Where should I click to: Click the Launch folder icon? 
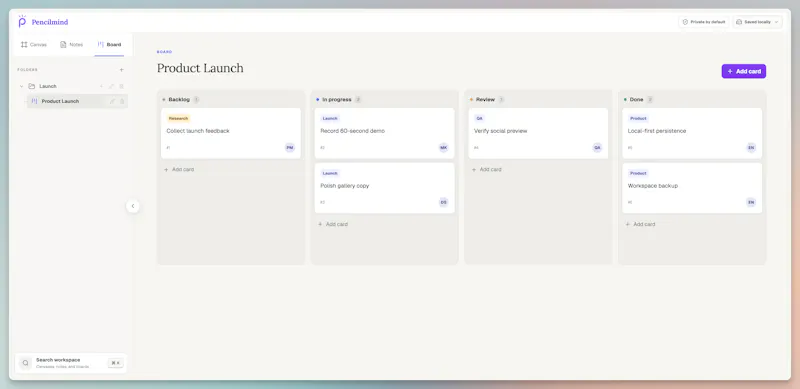point(32,86)
